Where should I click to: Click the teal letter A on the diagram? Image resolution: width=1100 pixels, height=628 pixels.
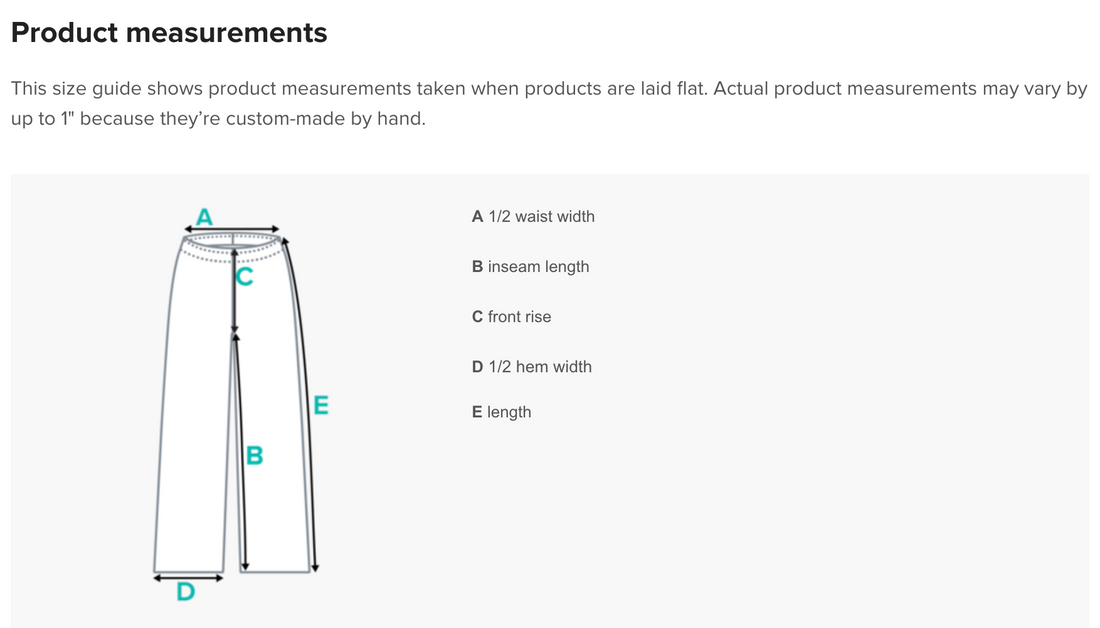pos(204,216)
